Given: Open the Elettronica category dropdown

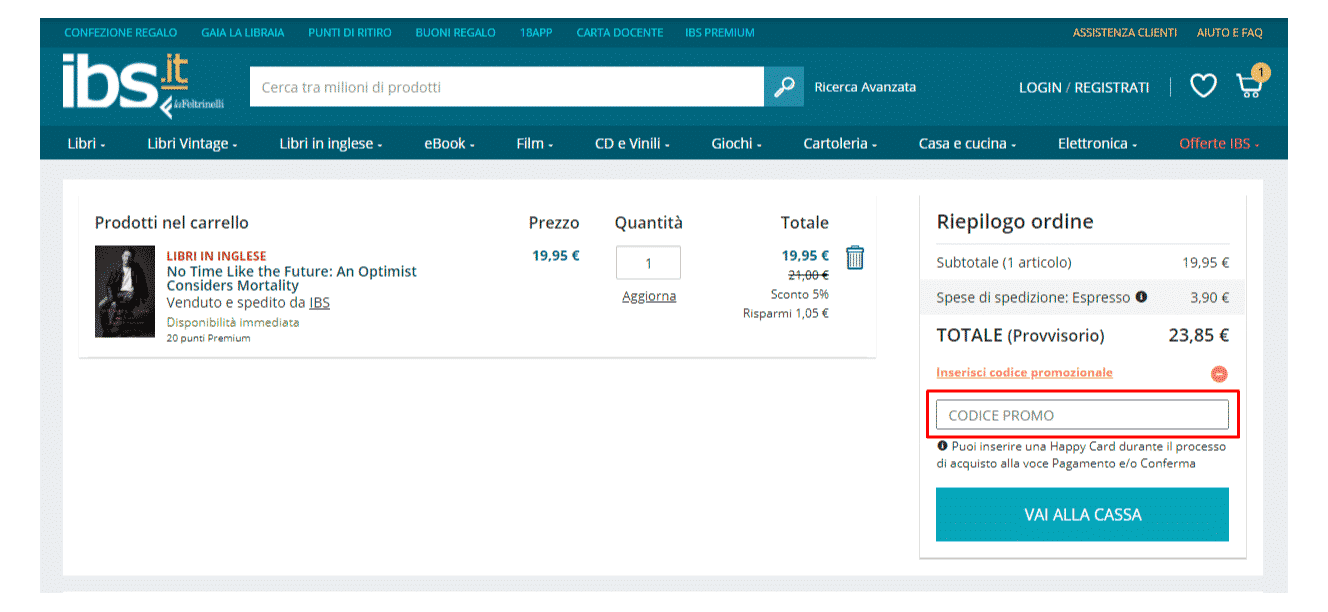Looking at the screenshot, I should 1097,144.
